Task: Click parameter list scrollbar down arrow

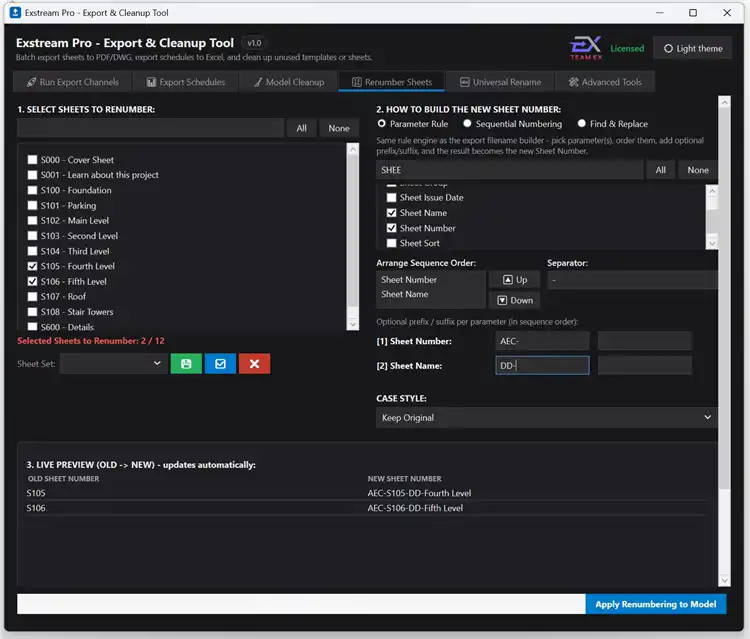Action: point(712,243)
